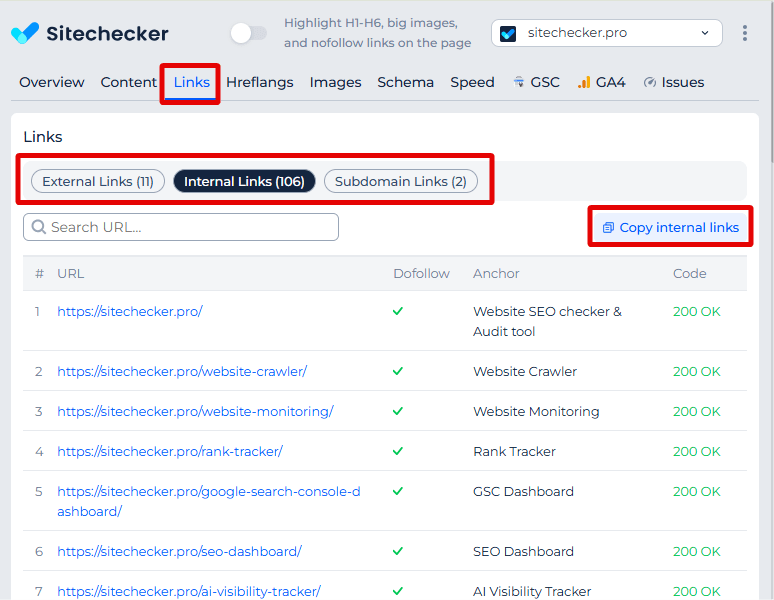Click 200 OK code in website-crawler row
The image size is (774, 600).
(x=697, y=371)
